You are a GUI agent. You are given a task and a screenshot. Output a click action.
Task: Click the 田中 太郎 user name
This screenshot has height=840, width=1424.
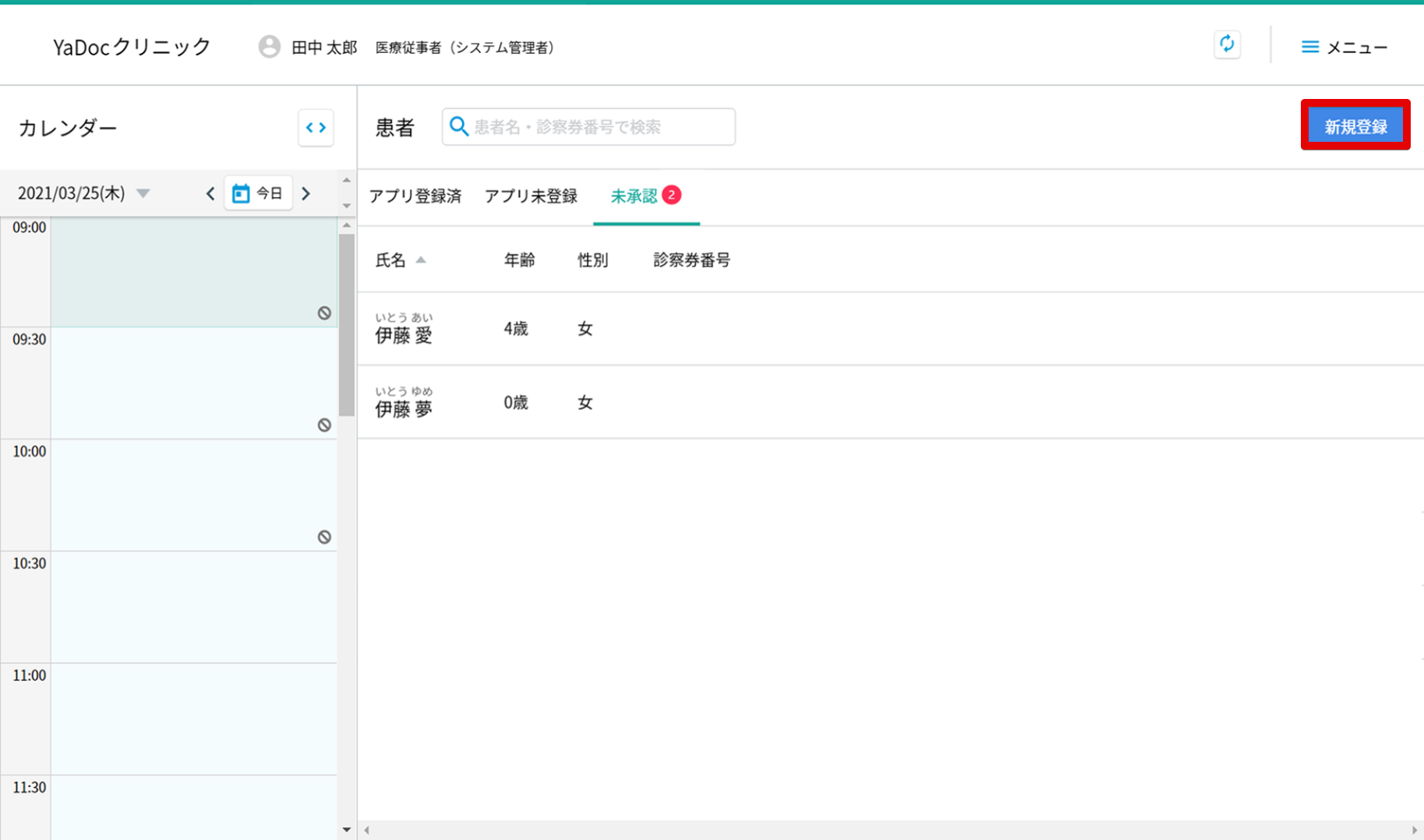click(x=324, y=48)
